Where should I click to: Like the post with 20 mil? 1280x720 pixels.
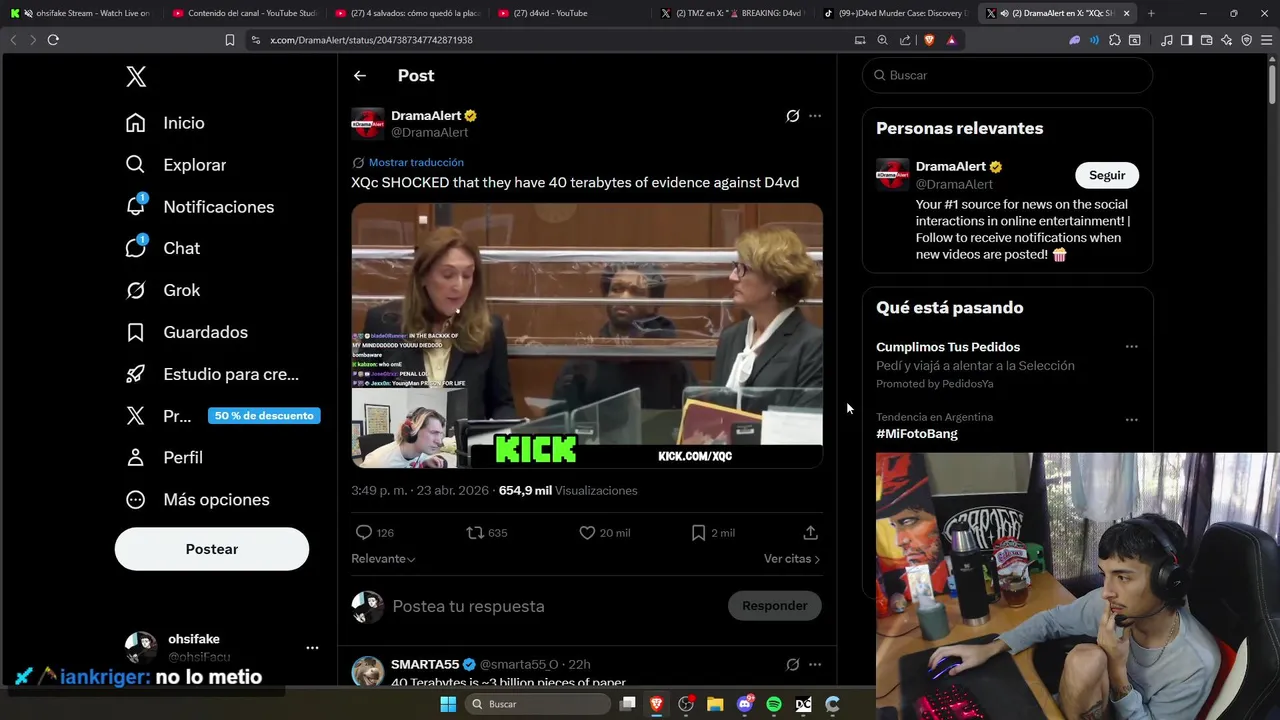587,533
